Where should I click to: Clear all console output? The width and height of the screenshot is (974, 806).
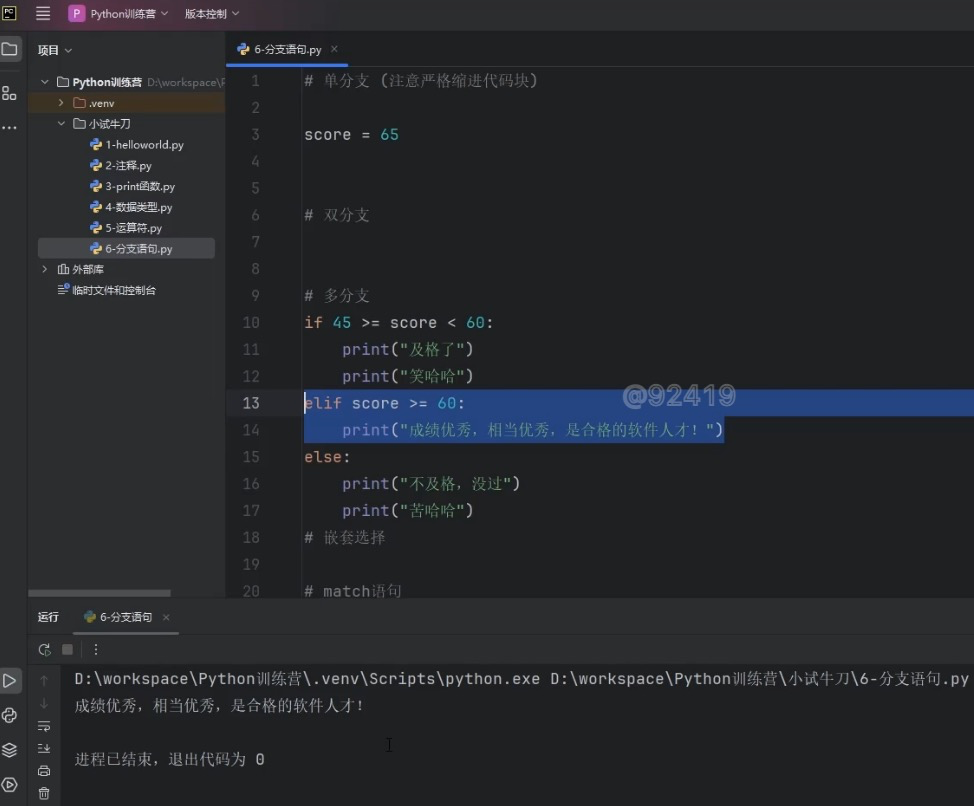[44, 793]
